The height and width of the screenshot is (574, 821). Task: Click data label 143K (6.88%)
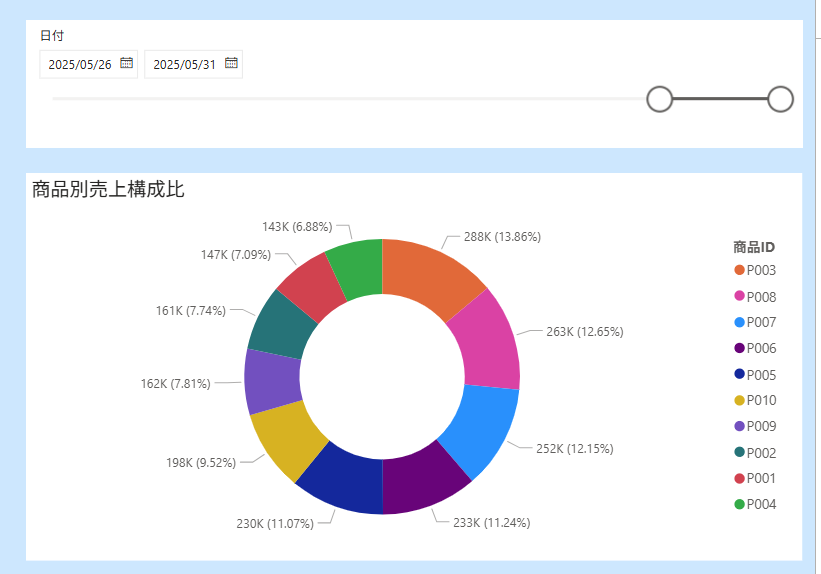(x=297, y=227)
